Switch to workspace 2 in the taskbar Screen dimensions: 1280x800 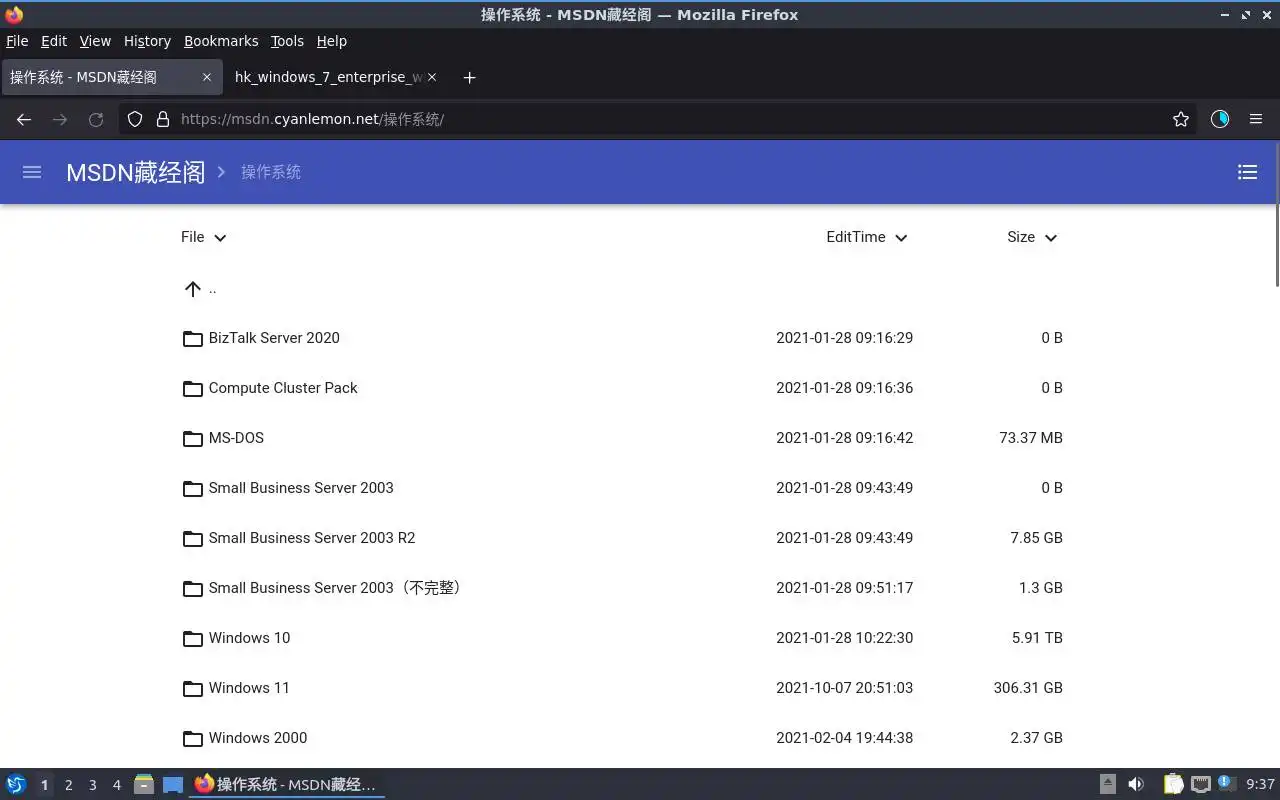[68, 785]
